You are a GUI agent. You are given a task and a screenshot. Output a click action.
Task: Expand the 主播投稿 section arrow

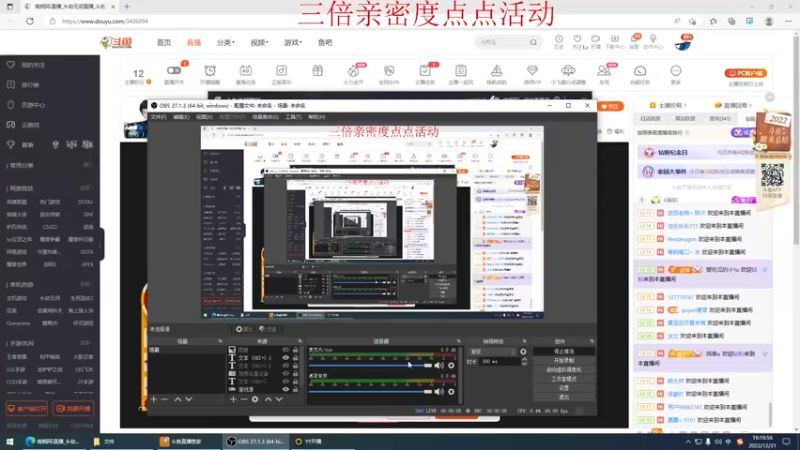pos(685,105)
